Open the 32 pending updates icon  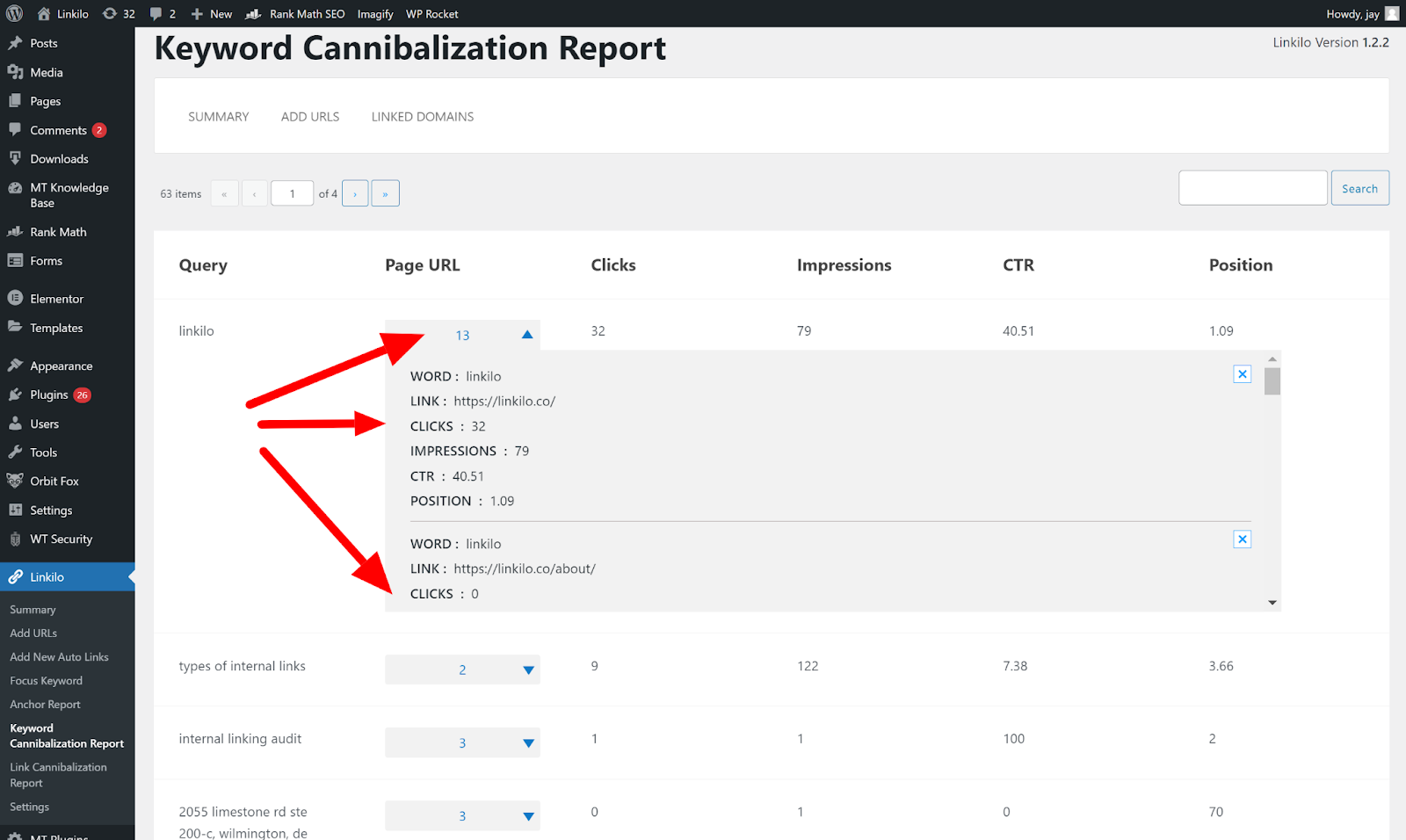110,14
